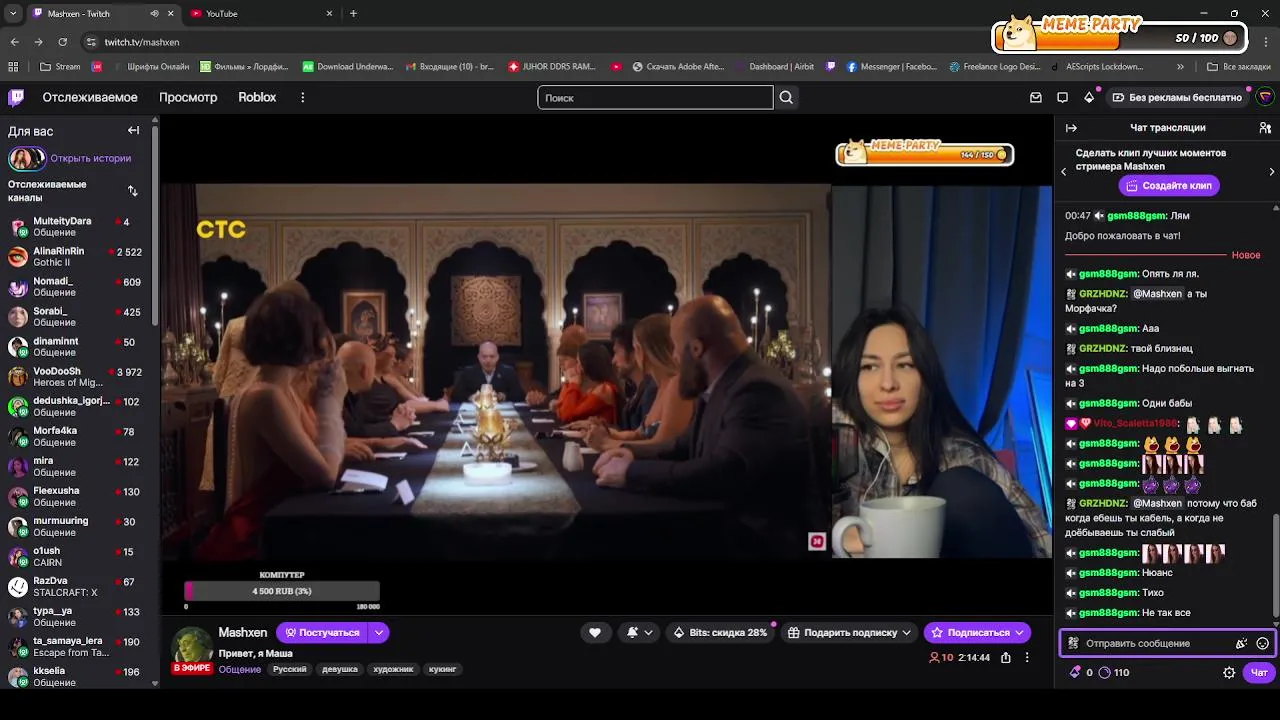This screenshot has width=1280, height=720.
Task: Open the RazDva channel in the sidebar
Action: [76, 586]
